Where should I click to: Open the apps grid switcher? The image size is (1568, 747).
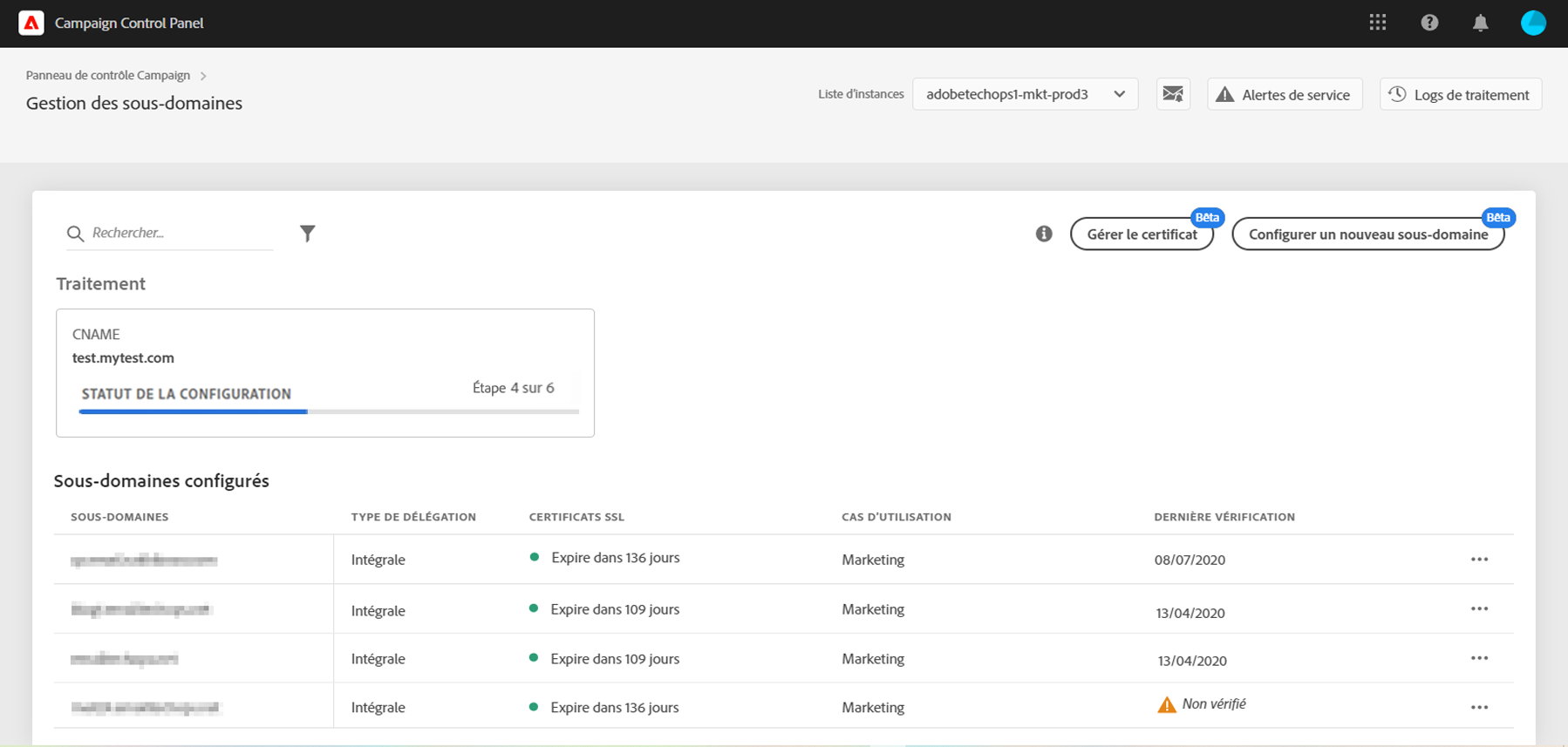[1378, 23]
